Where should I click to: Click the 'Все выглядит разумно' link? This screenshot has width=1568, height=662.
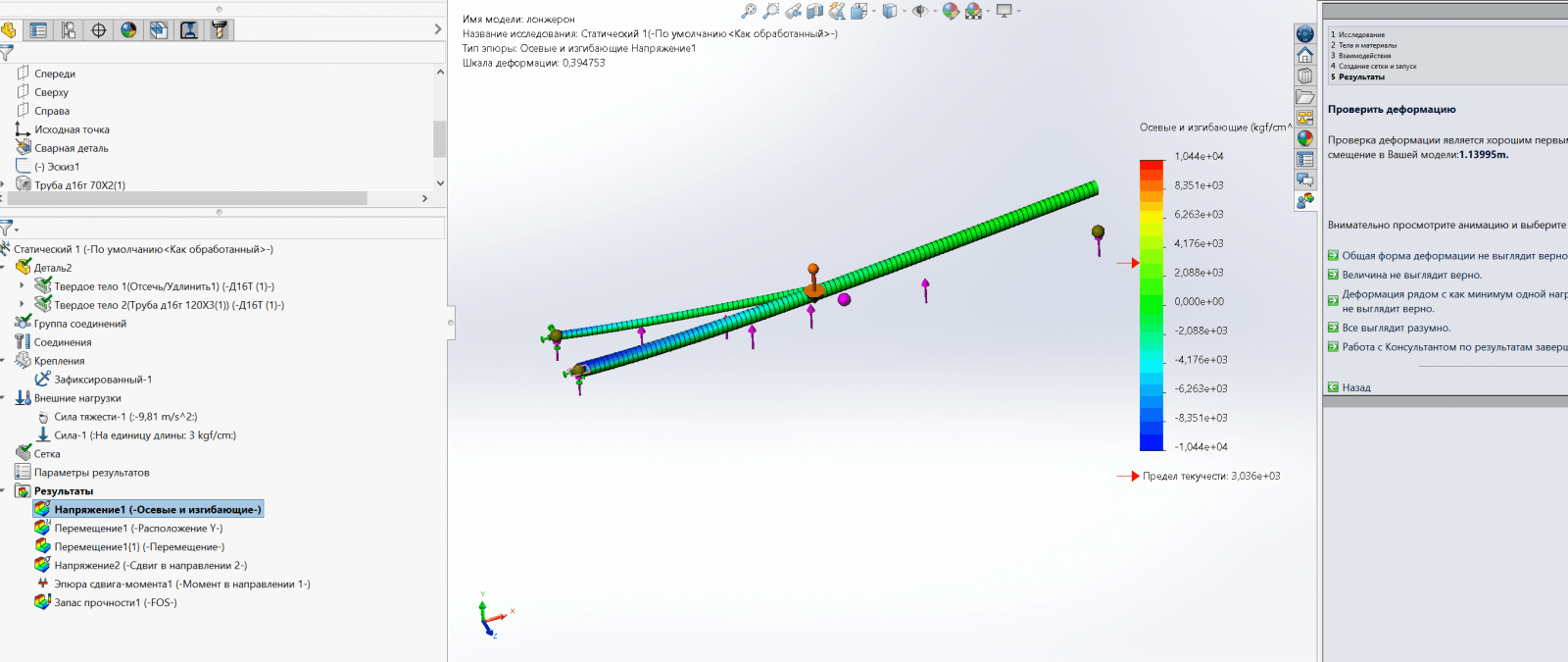pos(1396,328)
